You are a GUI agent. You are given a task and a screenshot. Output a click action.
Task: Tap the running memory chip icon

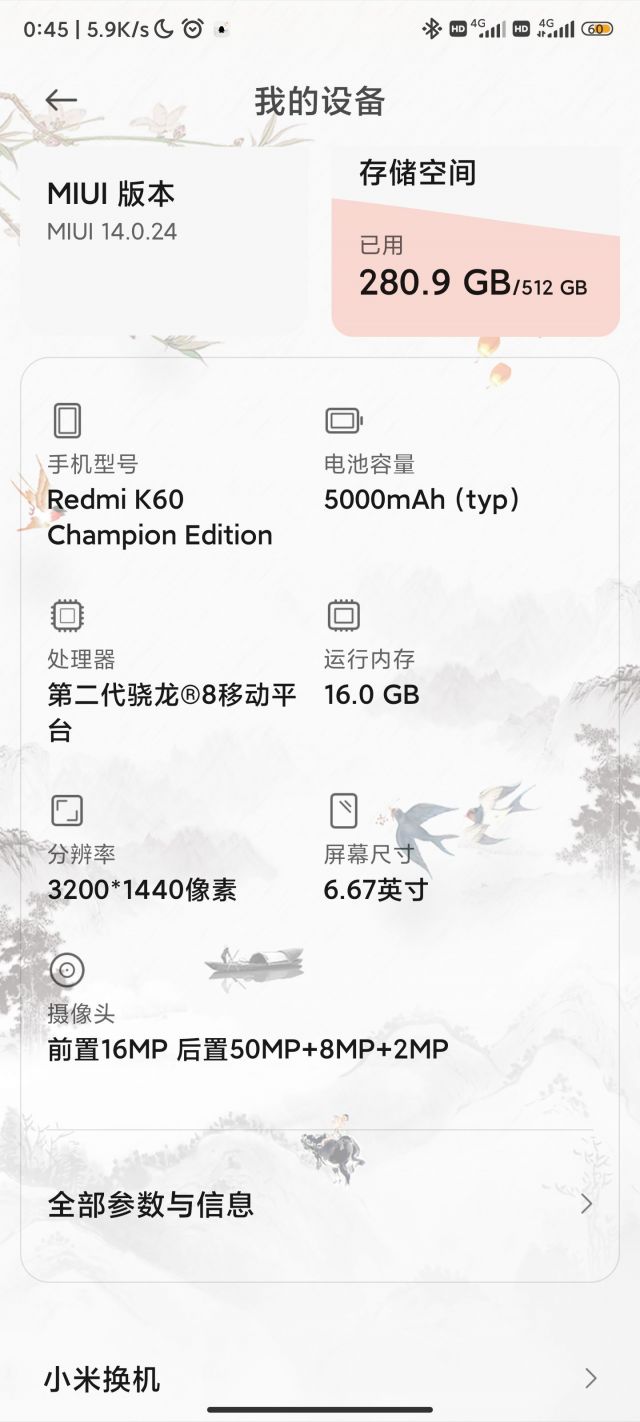[x=343, y=616]
